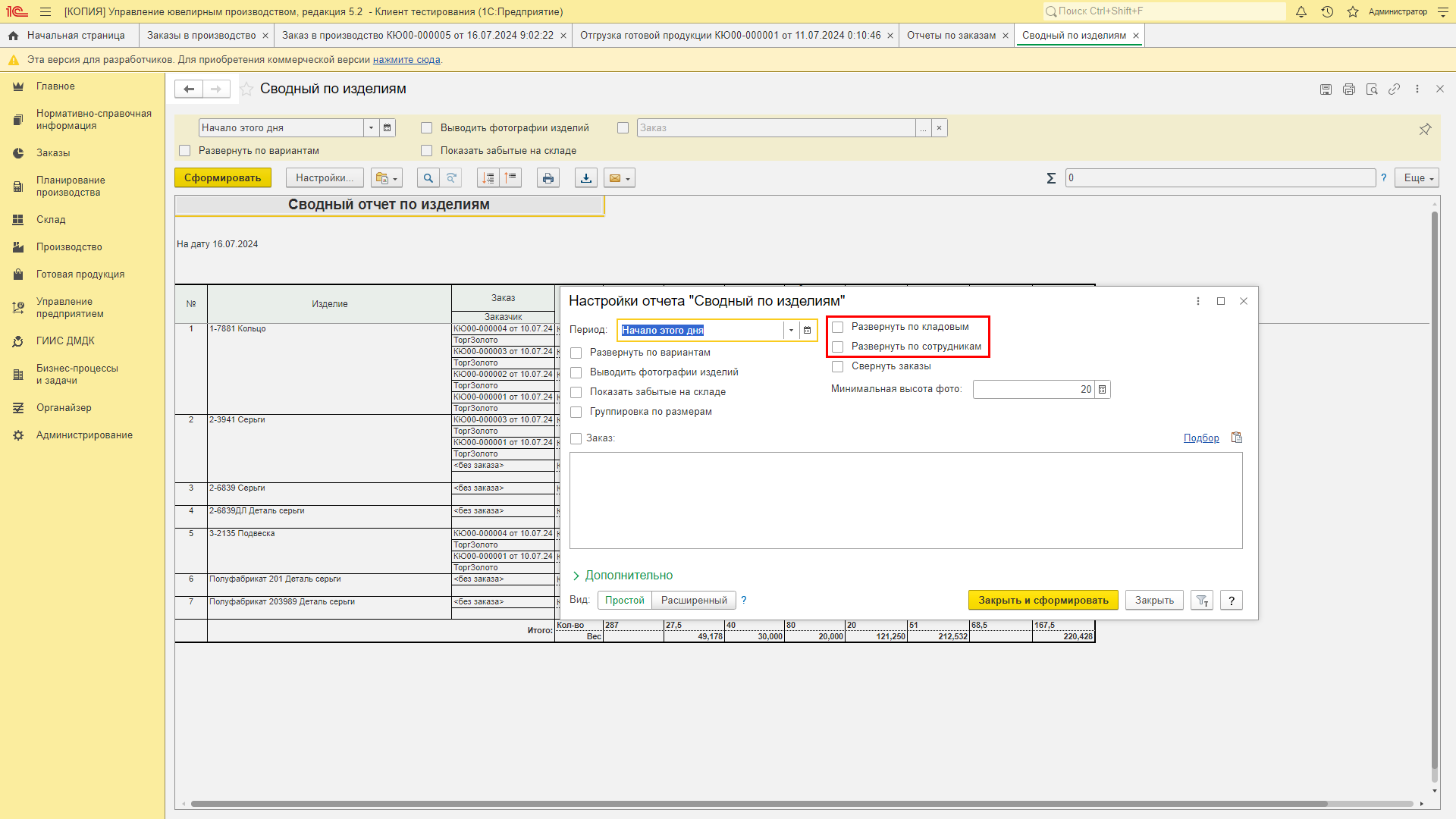Click print icon in report header
Image resolution: width=1456 pixels, height=819 pixels.
pyautogui.click(x=1348, y=89)
